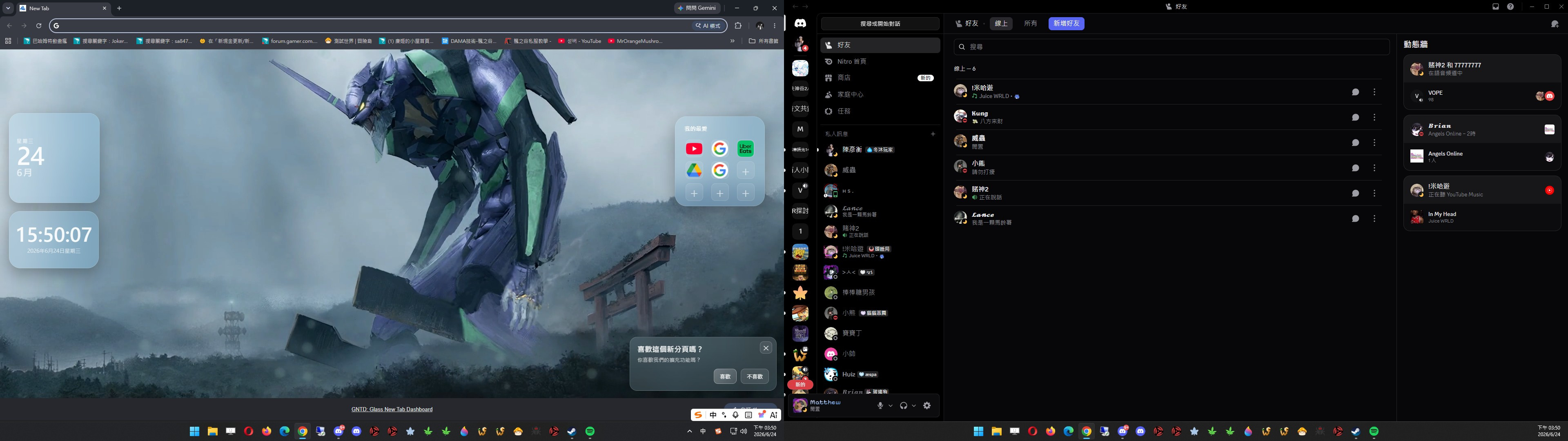Click the 問問 Gemini button
The image size is (1568, 441).
click(697, 9)
